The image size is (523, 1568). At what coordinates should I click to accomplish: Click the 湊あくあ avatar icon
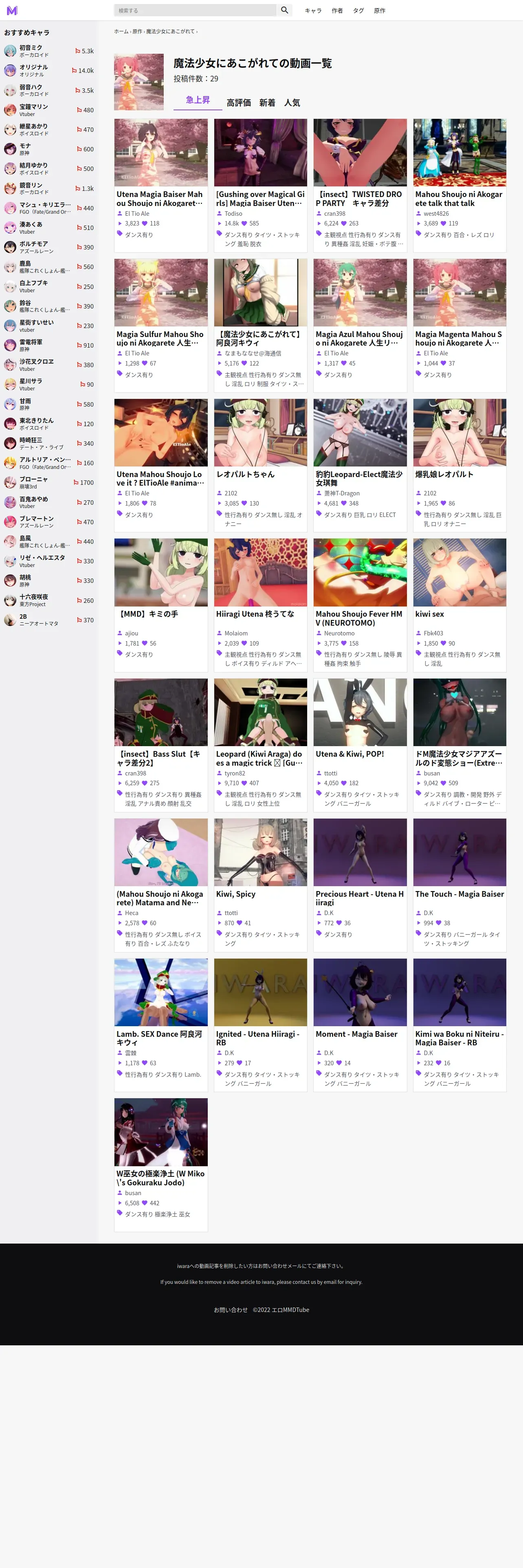coord(10,228)
